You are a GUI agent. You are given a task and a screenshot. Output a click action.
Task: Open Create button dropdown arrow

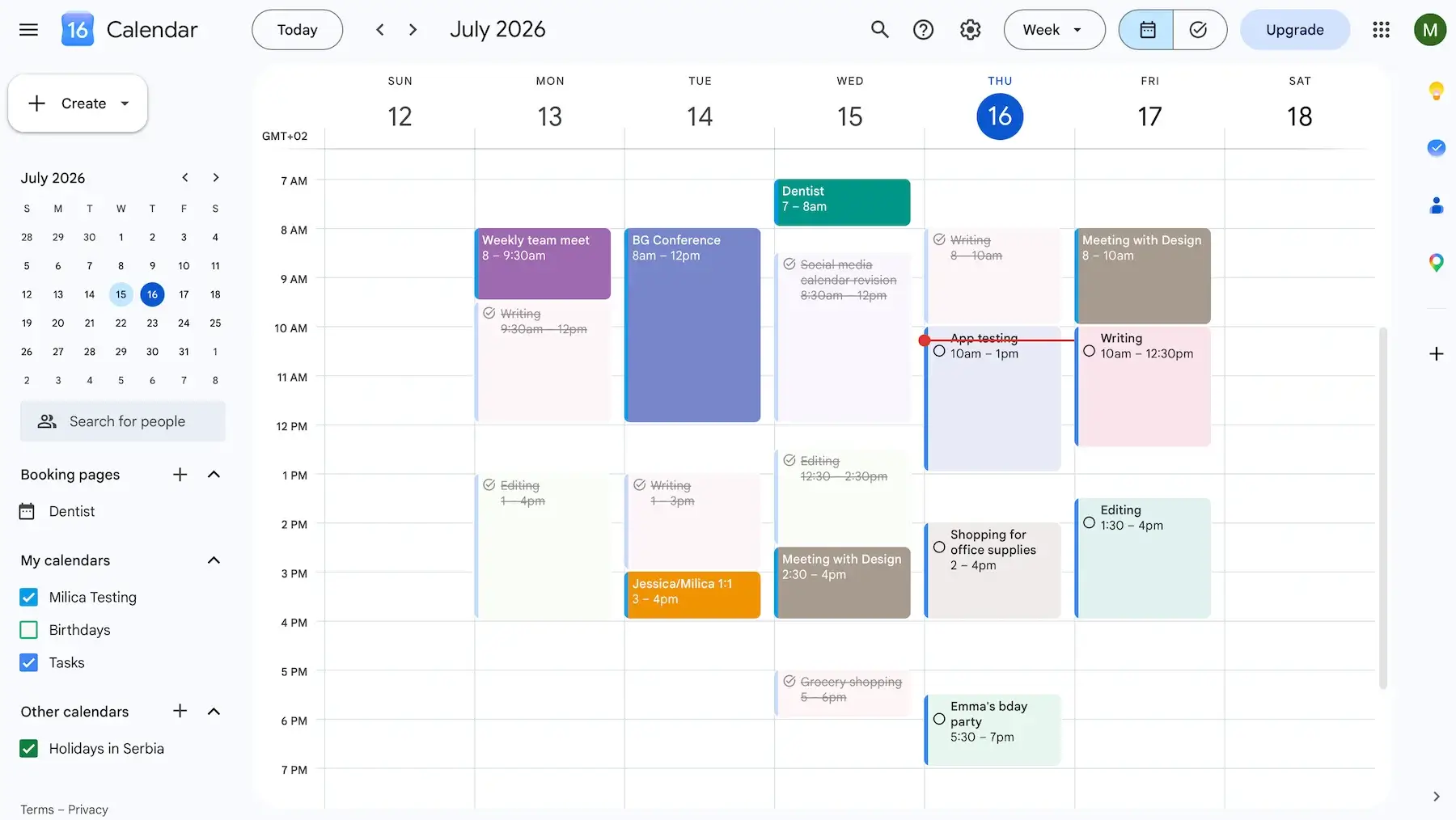coord(125,104)
